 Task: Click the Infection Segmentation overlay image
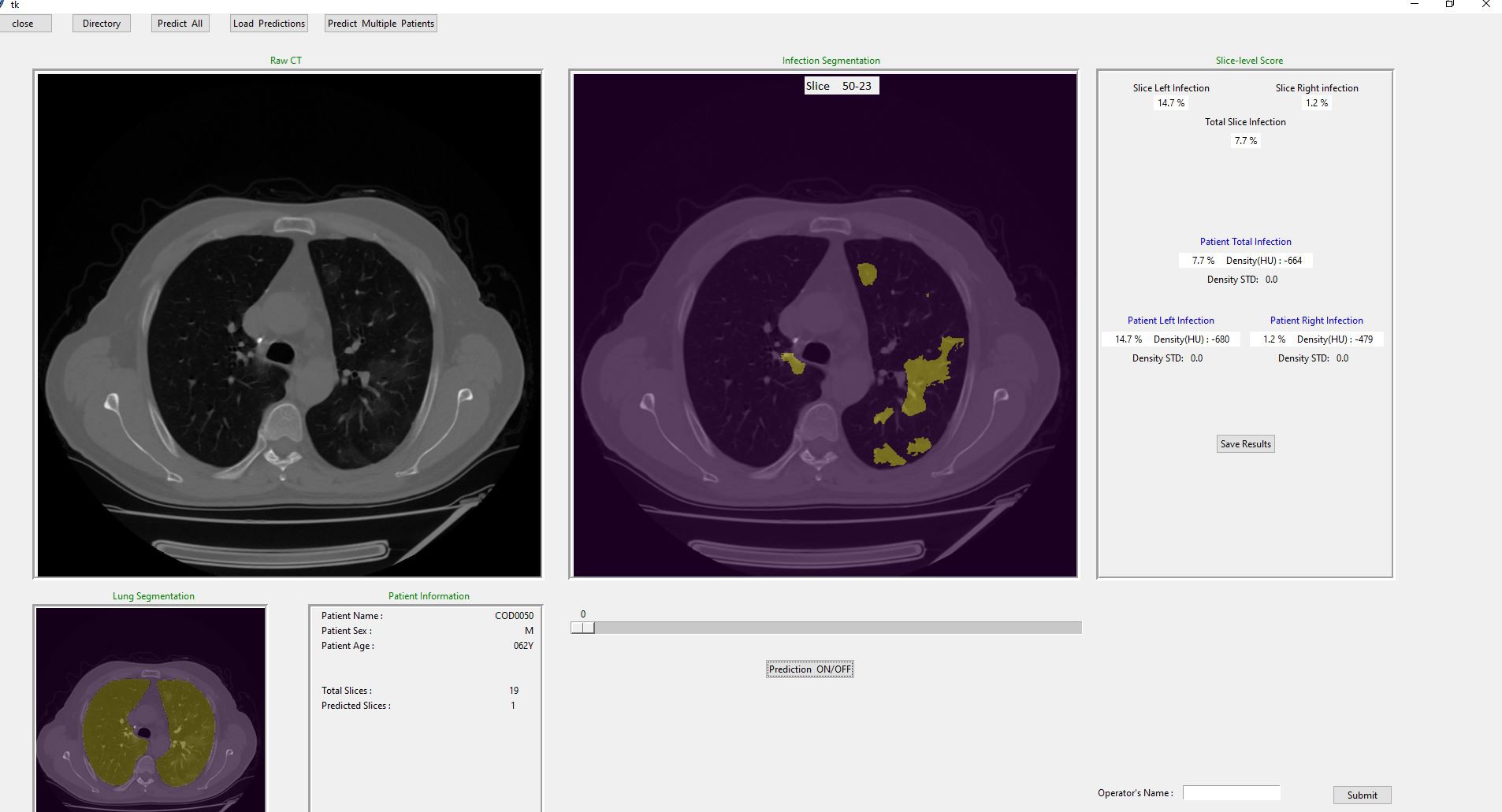tap(824, 324)
